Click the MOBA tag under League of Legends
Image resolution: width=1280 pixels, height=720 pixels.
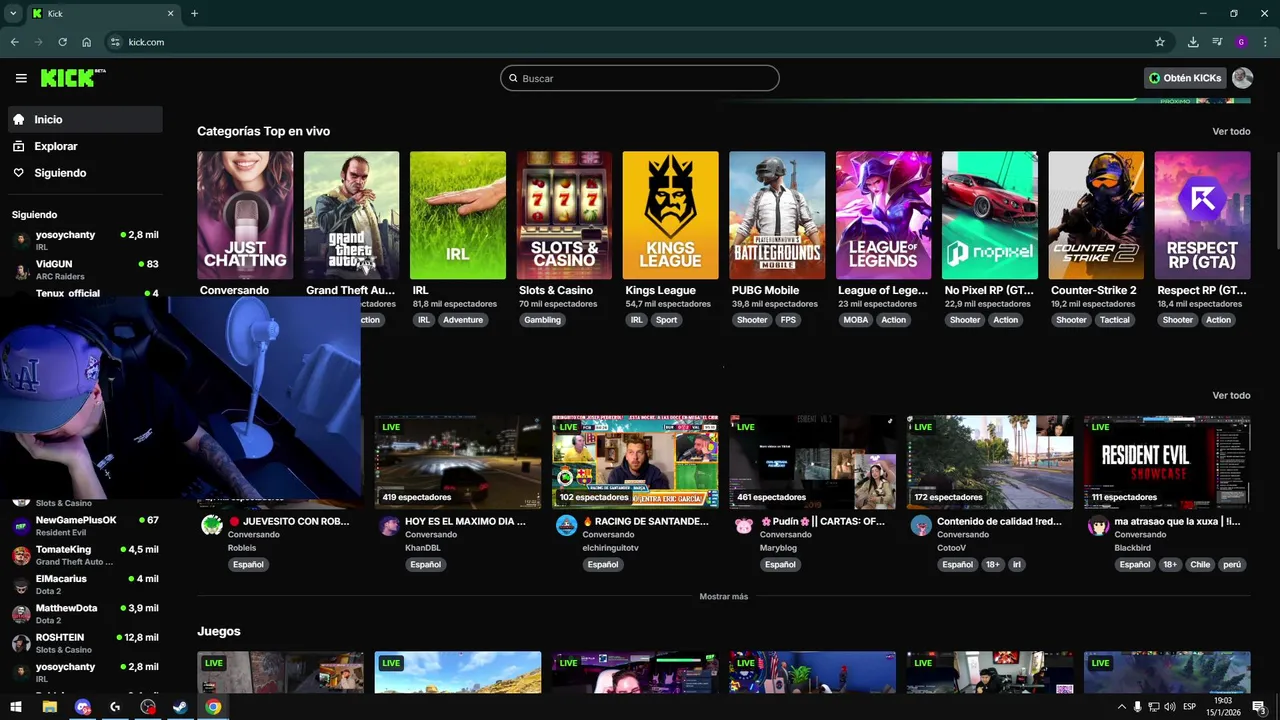point(856,320)
